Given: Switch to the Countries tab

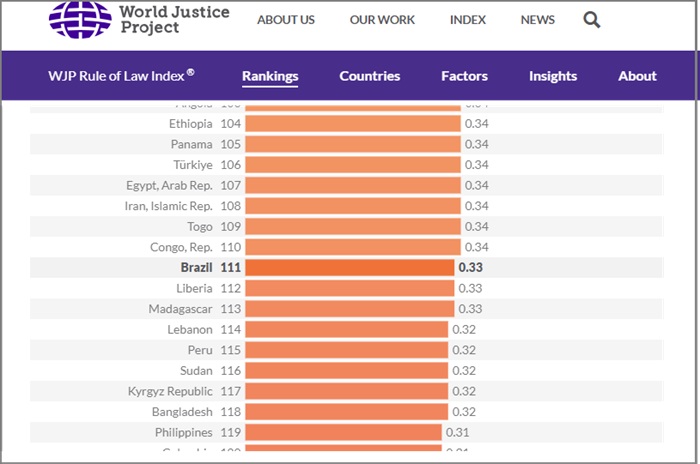Looking at the screenshot, I should pyautogui.click(x=369, y=76).
